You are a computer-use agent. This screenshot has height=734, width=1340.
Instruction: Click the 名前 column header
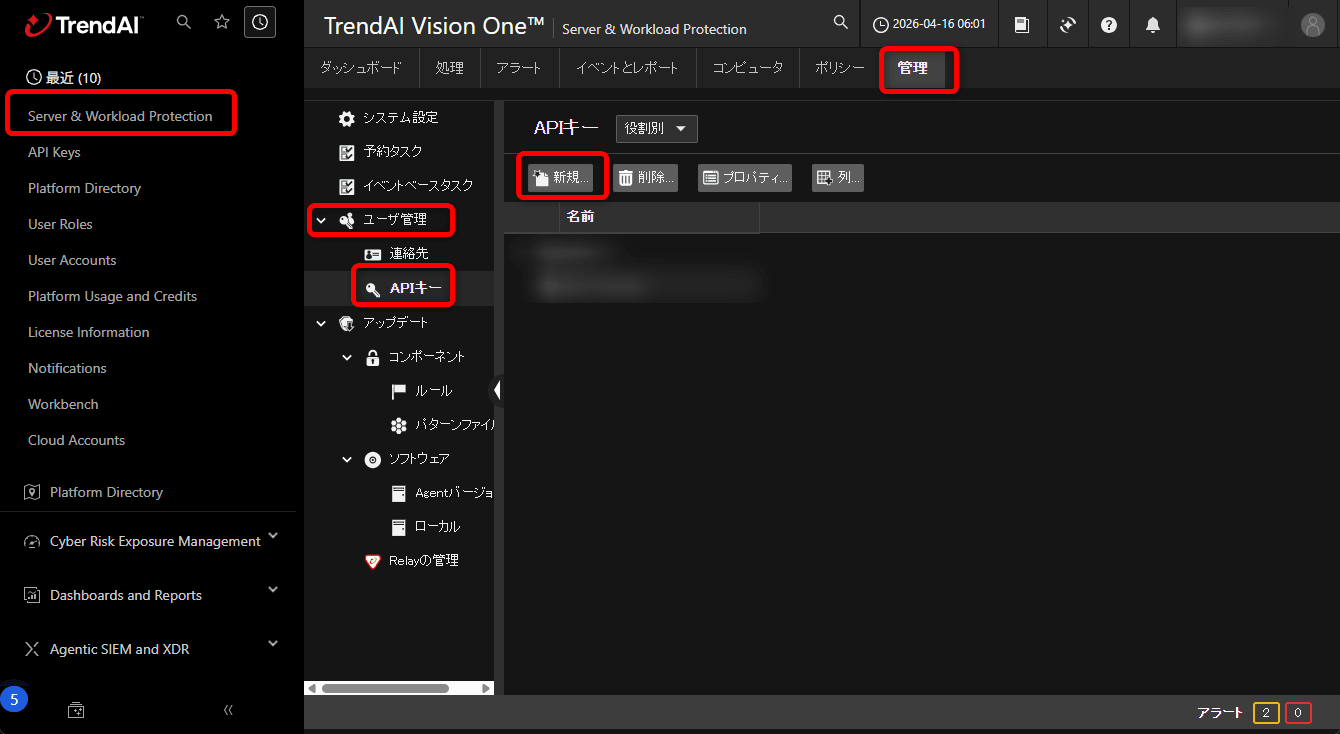[x=659, y=217]
